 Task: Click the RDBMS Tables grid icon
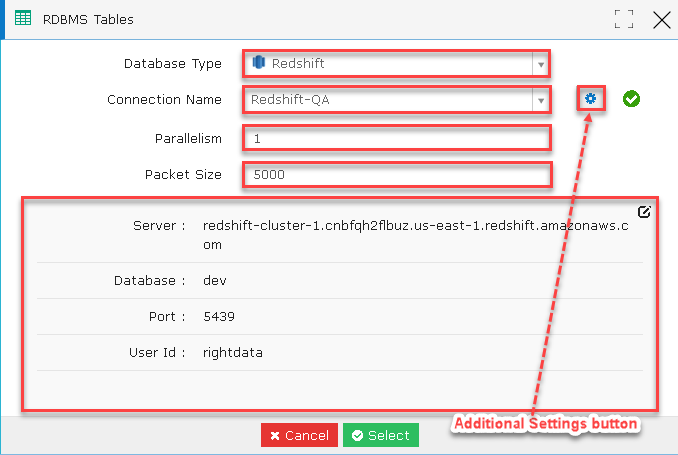(23, 18)
